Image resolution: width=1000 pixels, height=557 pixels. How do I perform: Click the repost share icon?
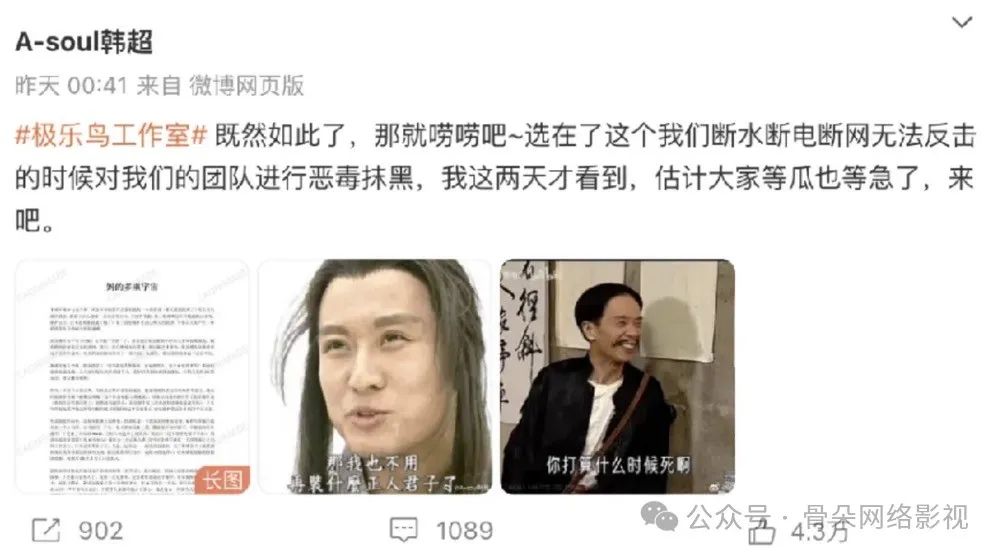click(46, 530)
